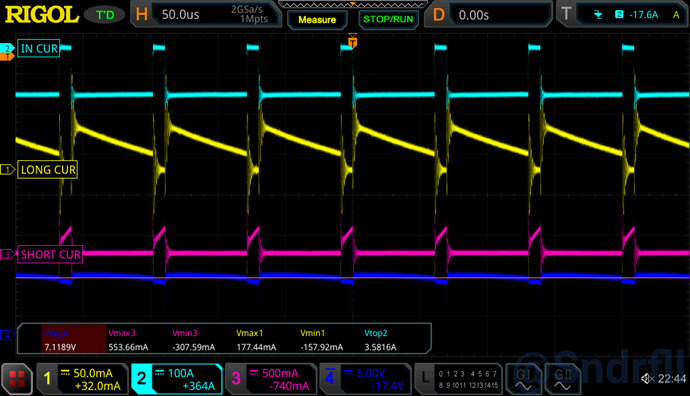Click the red grid menu icon

17,378
